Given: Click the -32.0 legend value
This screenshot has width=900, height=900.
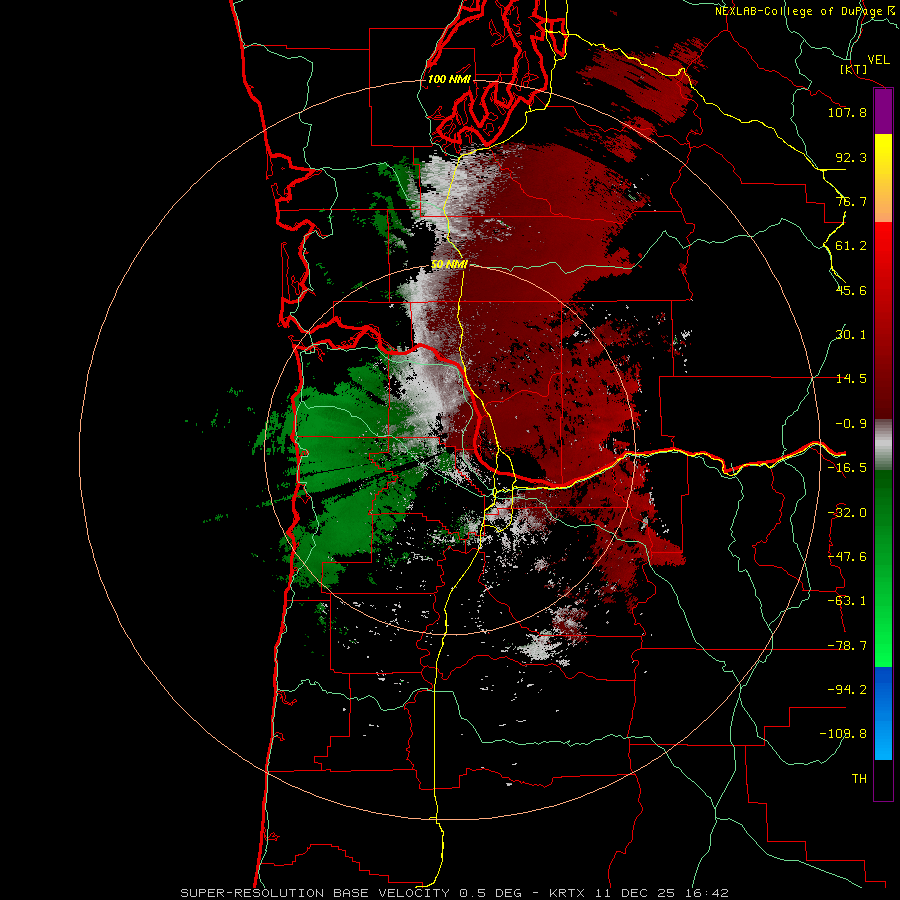Looking at the screenshot, I should click(x=847, y=513).
